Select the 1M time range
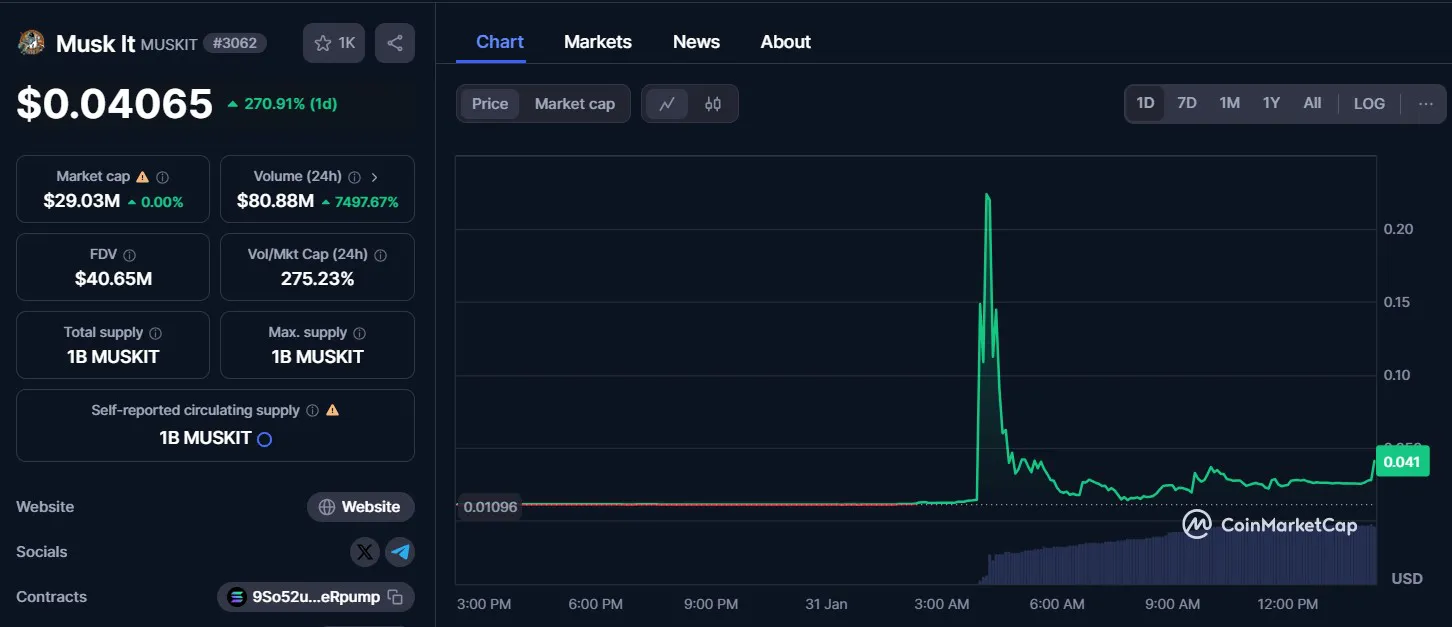This screenshot has height=627, width=1452. click(1229, 103)
